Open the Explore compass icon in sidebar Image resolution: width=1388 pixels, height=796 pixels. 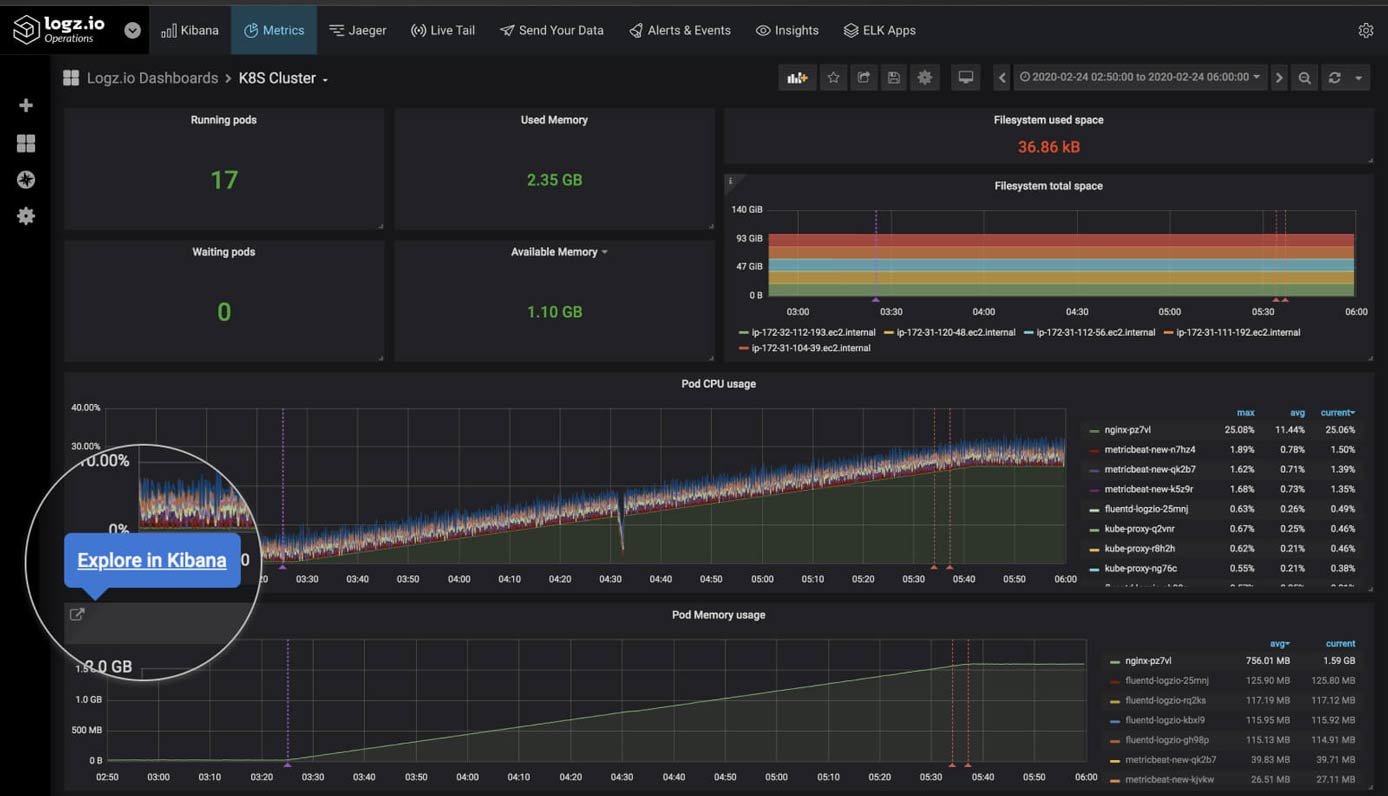tap(26, 179)
